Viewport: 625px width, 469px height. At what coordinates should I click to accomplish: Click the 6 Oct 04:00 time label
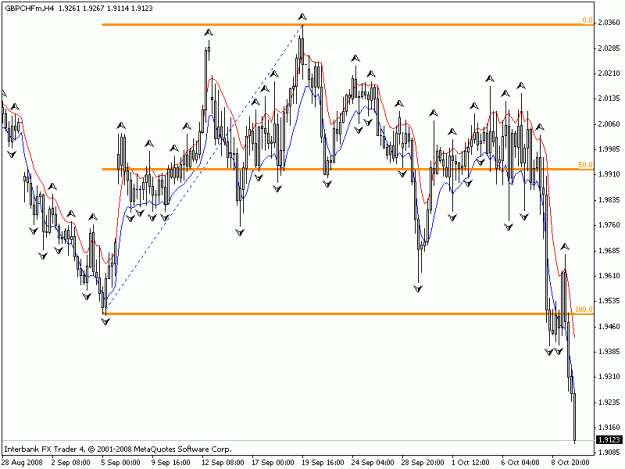(x=520, y=463)
